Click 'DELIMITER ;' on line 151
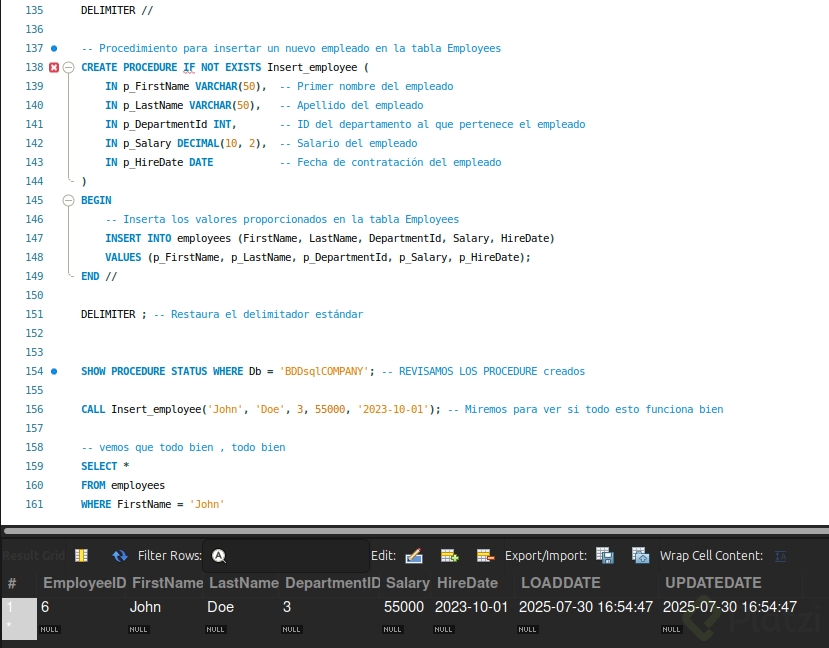 tap(114, 314)
